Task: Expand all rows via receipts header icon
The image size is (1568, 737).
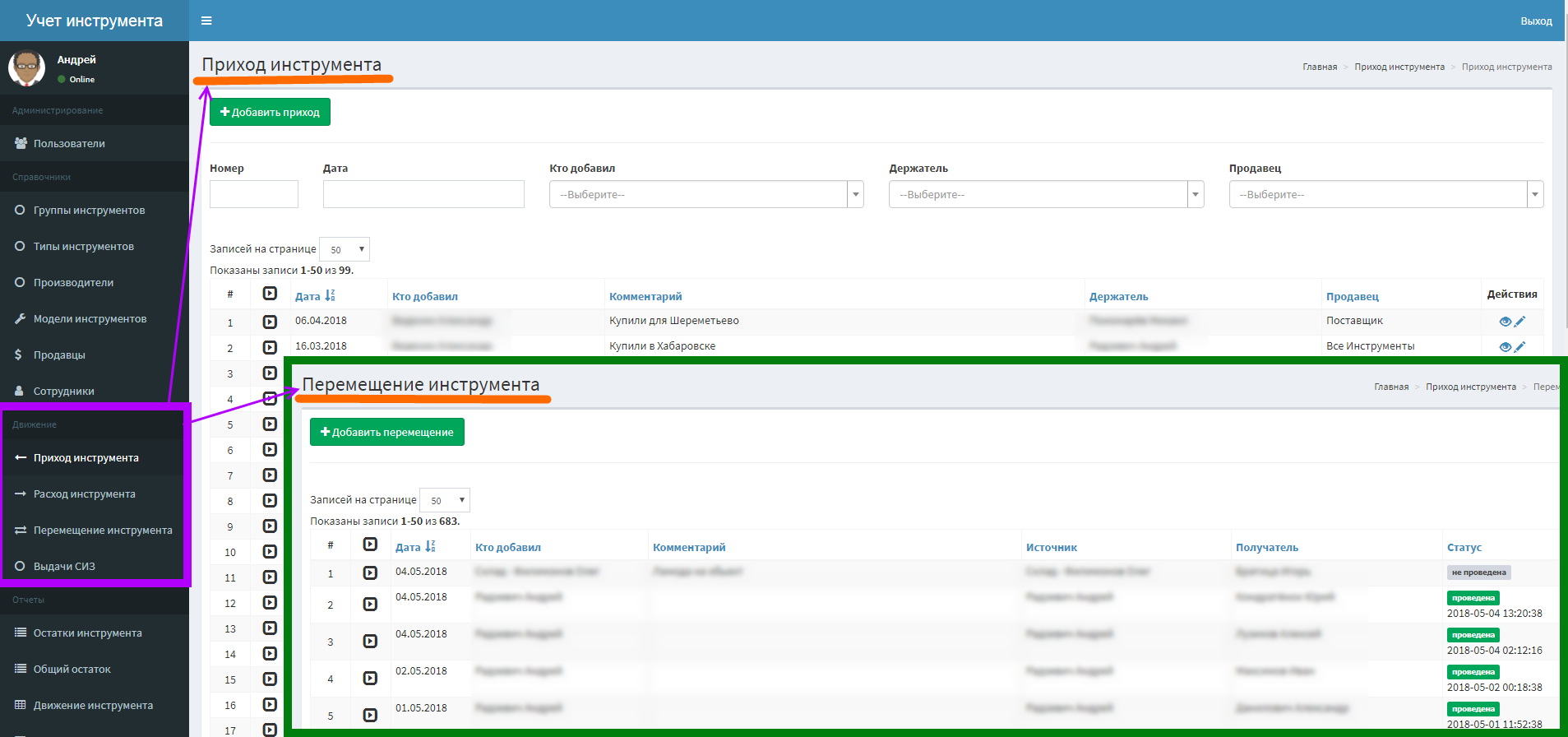Action: (270, 294)
